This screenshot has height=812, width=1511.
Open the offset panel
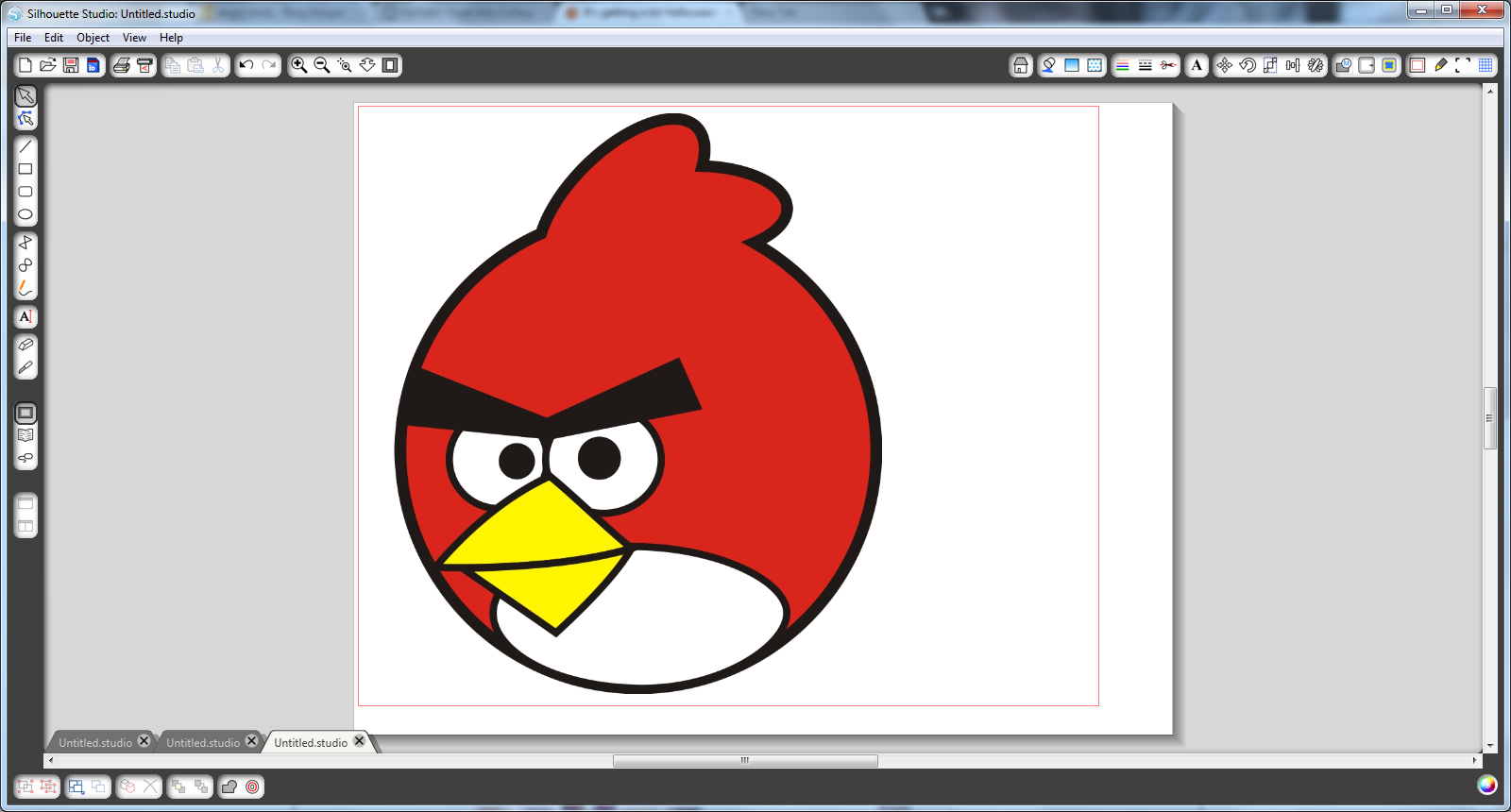tap(1367, 65)
